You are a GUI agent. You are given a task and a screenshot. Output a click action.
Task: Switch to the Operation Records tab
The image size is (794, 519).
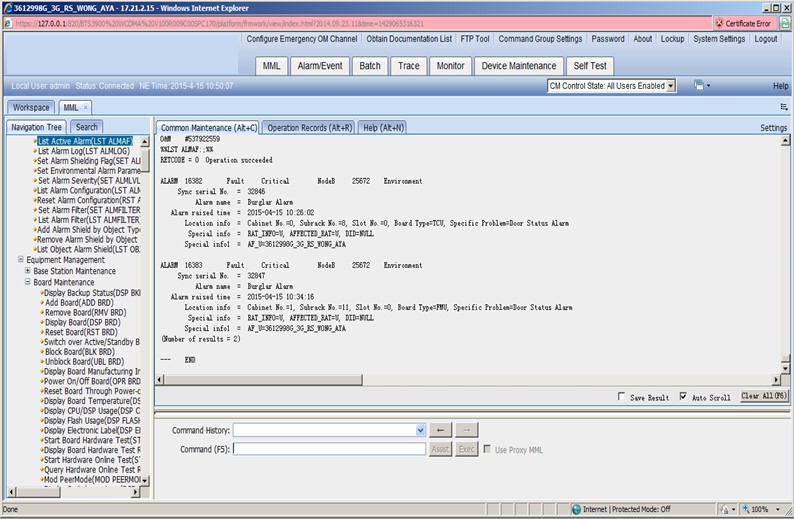point(309,128)
